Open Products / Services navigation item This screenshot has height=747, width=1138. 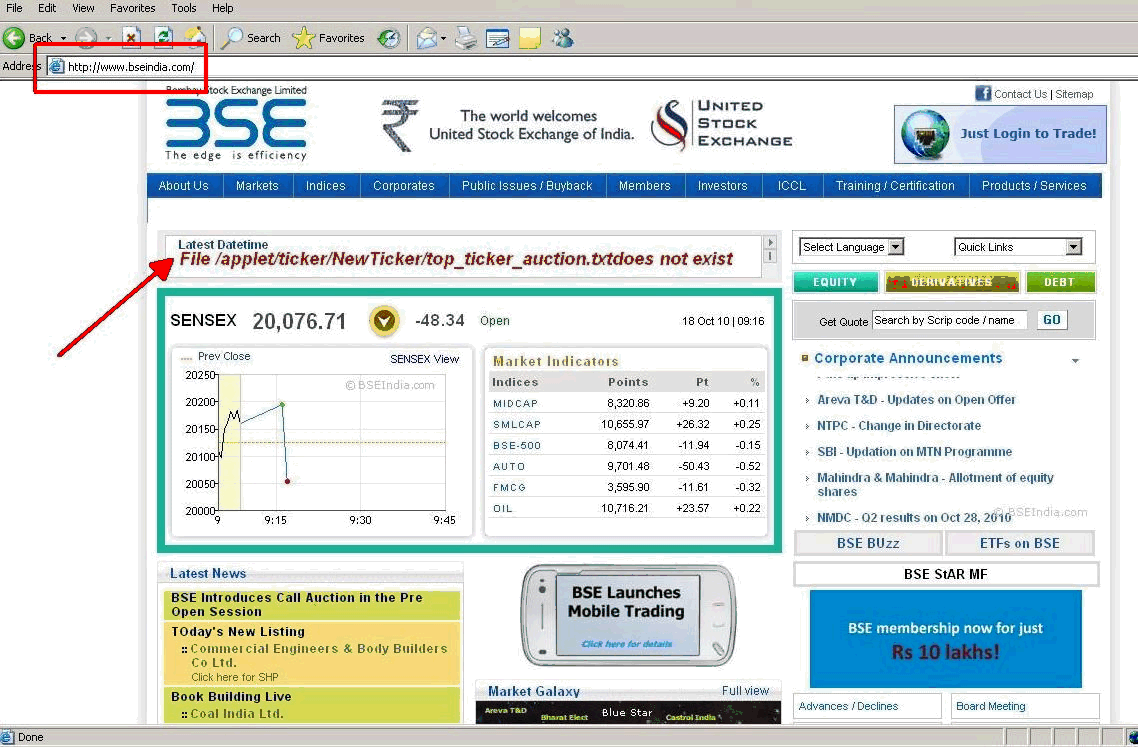click(x=1034, y=186)
